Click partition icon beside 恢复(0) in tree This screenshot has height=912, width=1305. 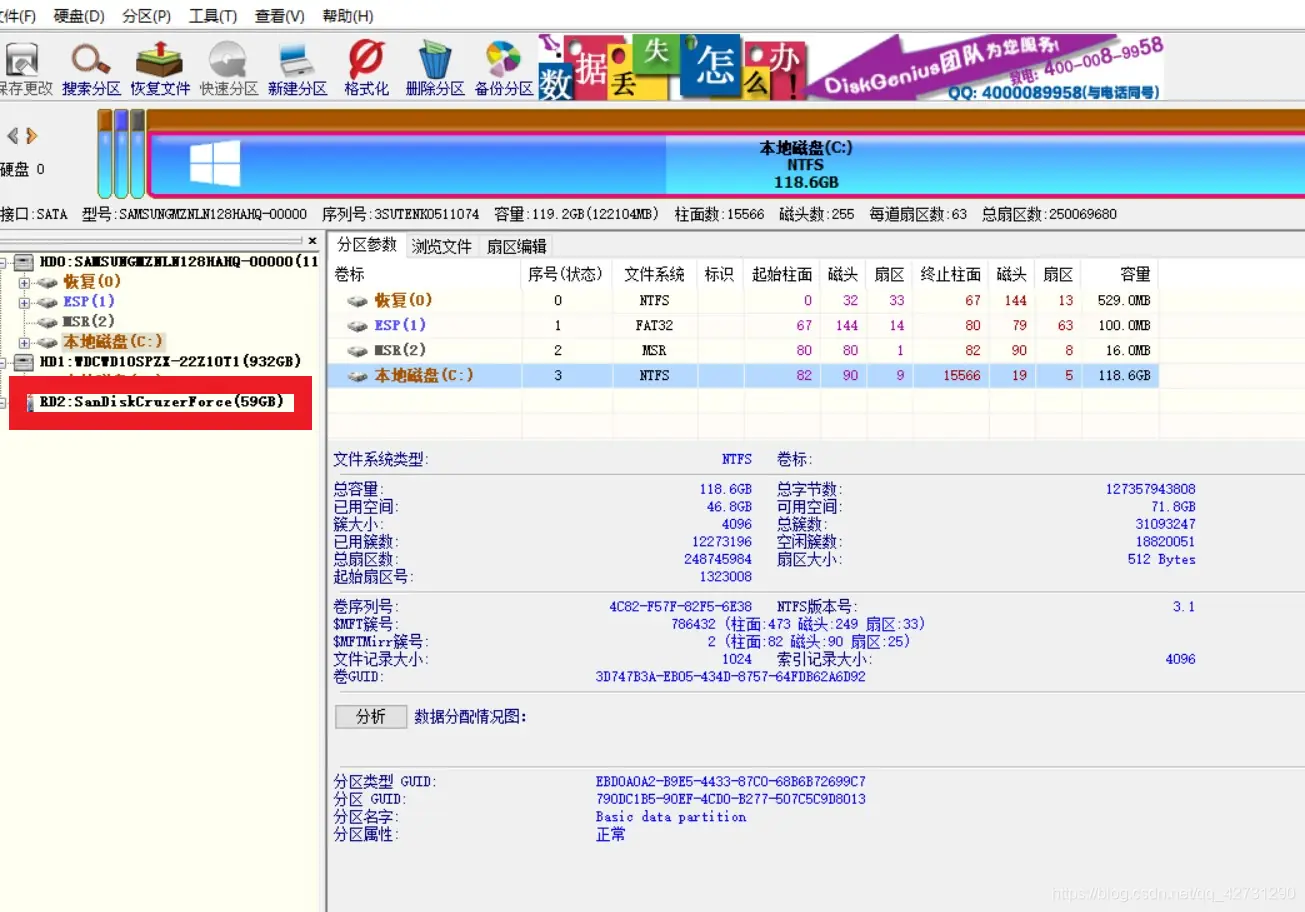click(48, 282)
